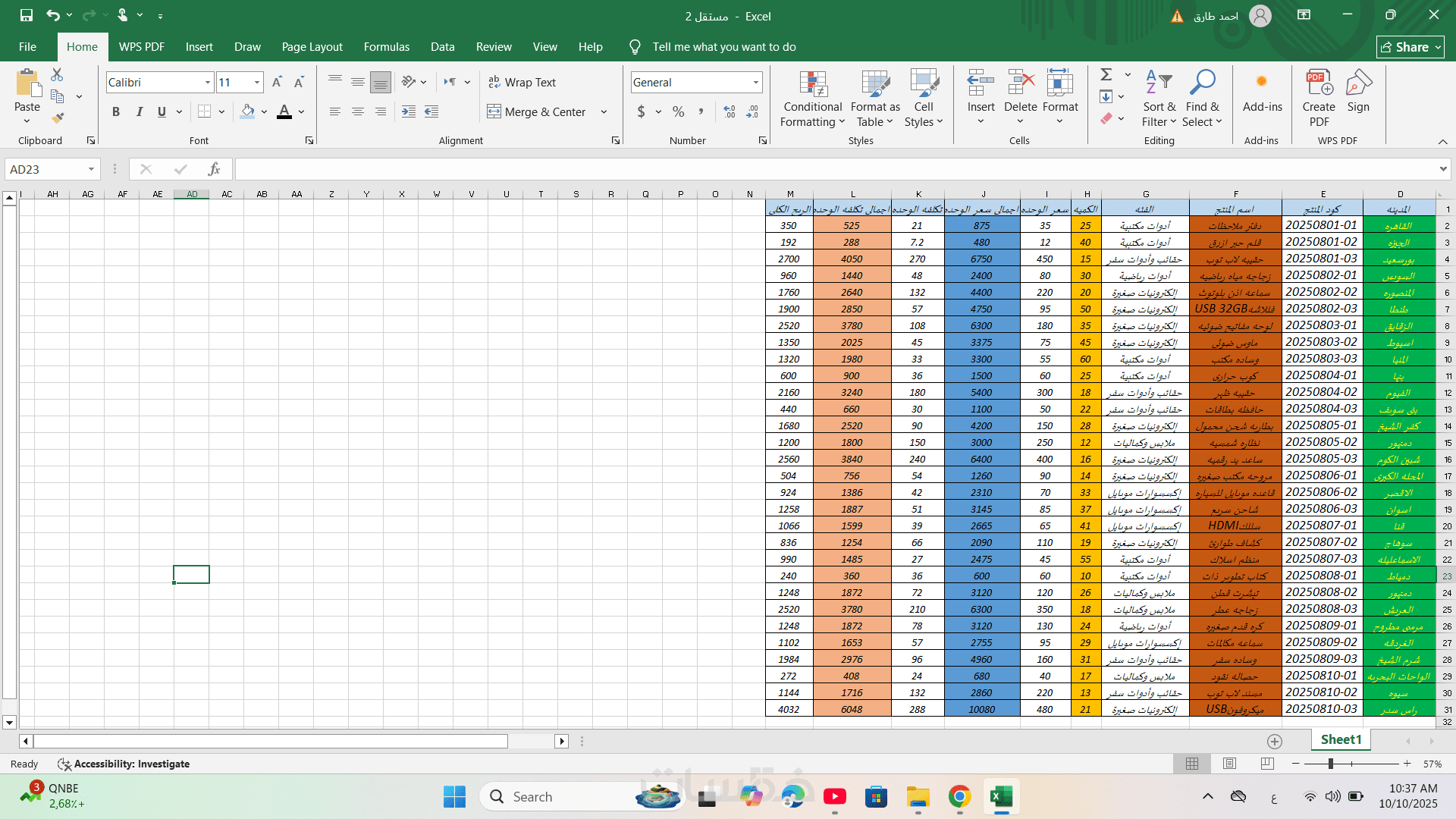Toggle Bold formatting
This screenshot has height=819, width=1456.
coord(116,111)
